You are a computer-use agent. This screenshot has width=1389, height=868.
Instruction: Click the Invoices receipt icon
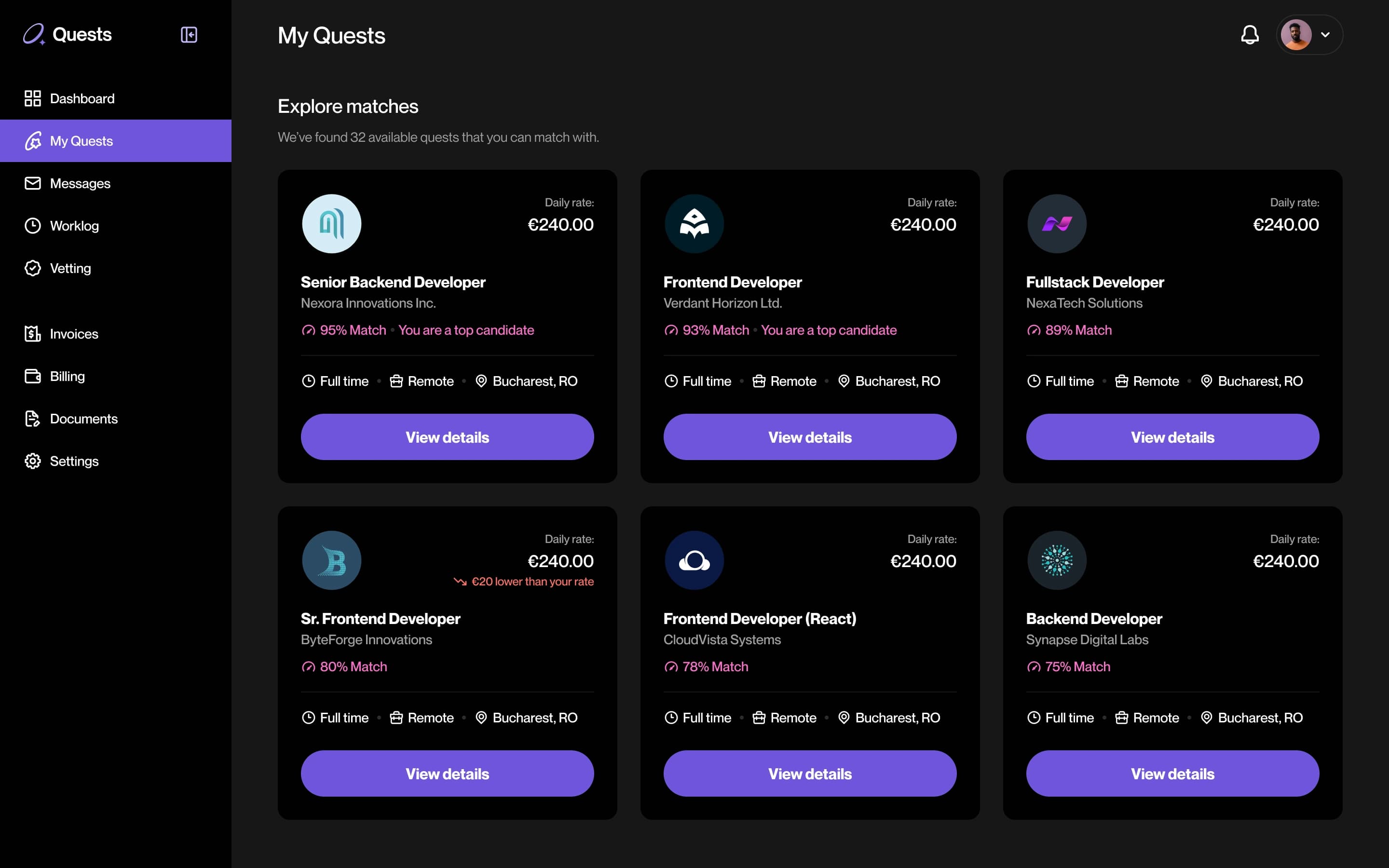pyautogui.click(x=33, y=334)
